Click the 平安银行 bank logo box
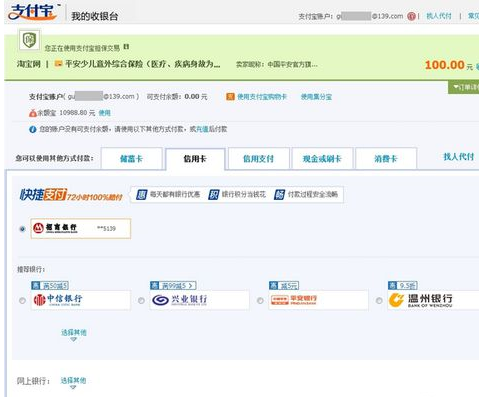 click(x=319, y=300)
